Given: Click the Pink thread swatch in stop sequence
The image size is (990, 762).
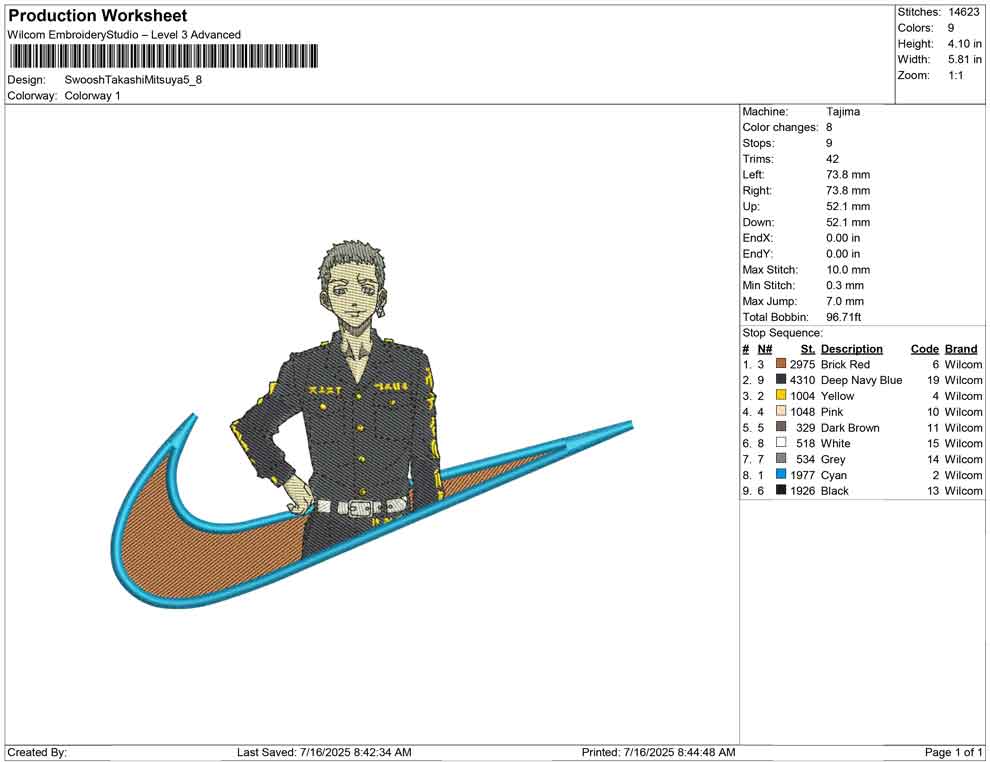Looking at the screenshot, I should click(x=781, y=411).
